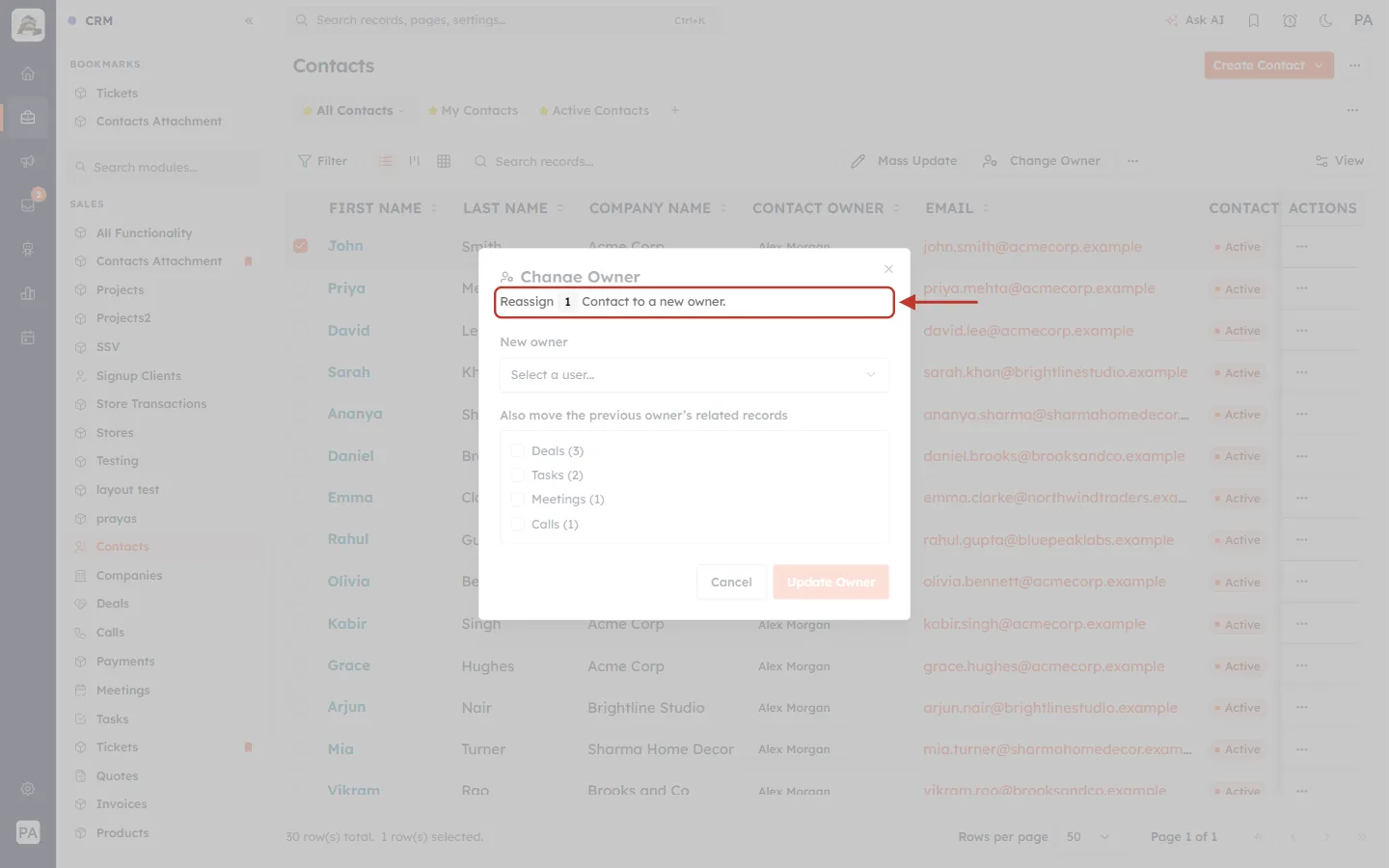
Task: Open the All Contacts tab dropdown
Action: click(402, 111)
